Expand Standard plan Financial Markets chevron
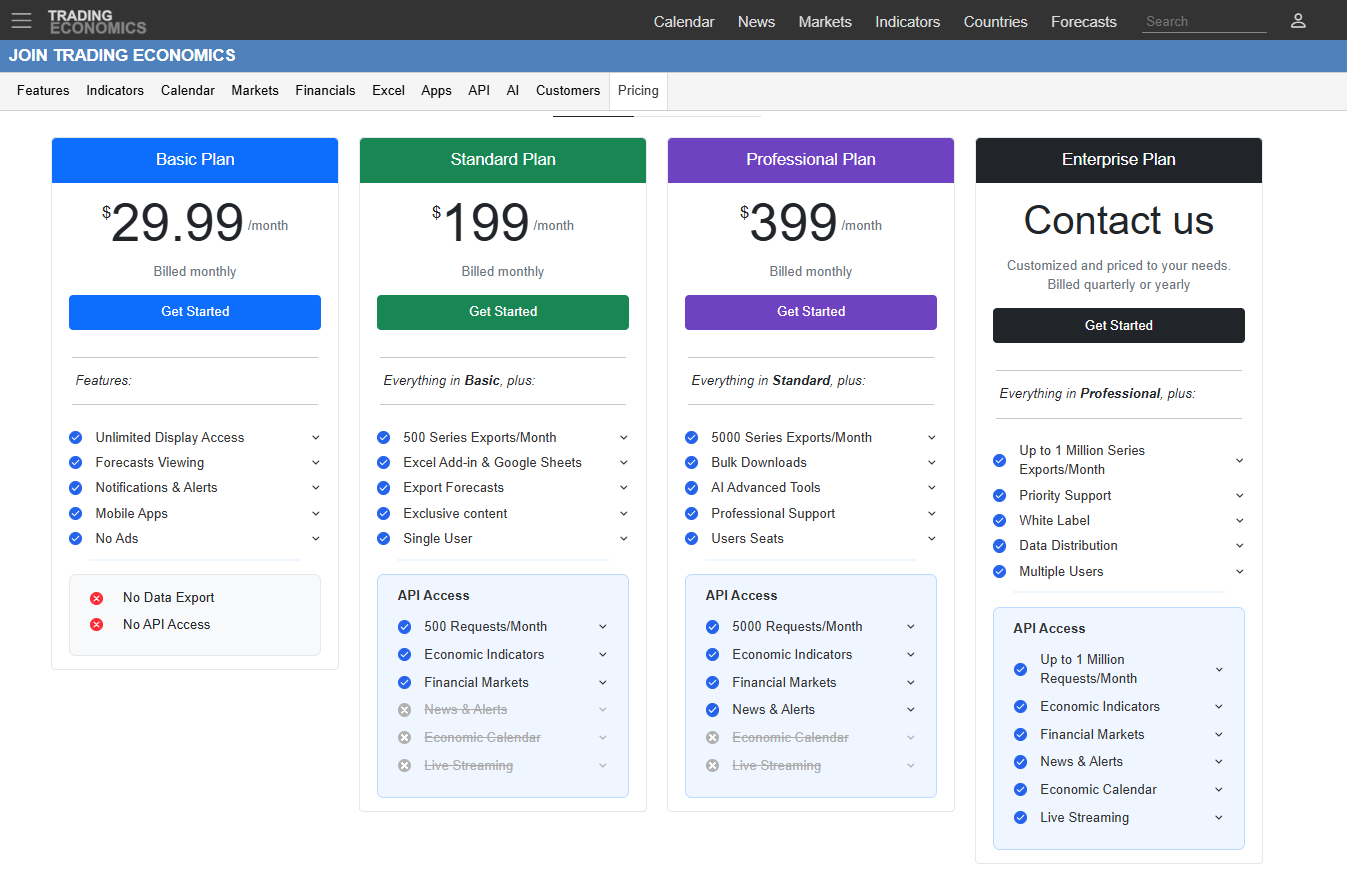The width and height of the screenshot is (1347, 872). click(603, 683)
